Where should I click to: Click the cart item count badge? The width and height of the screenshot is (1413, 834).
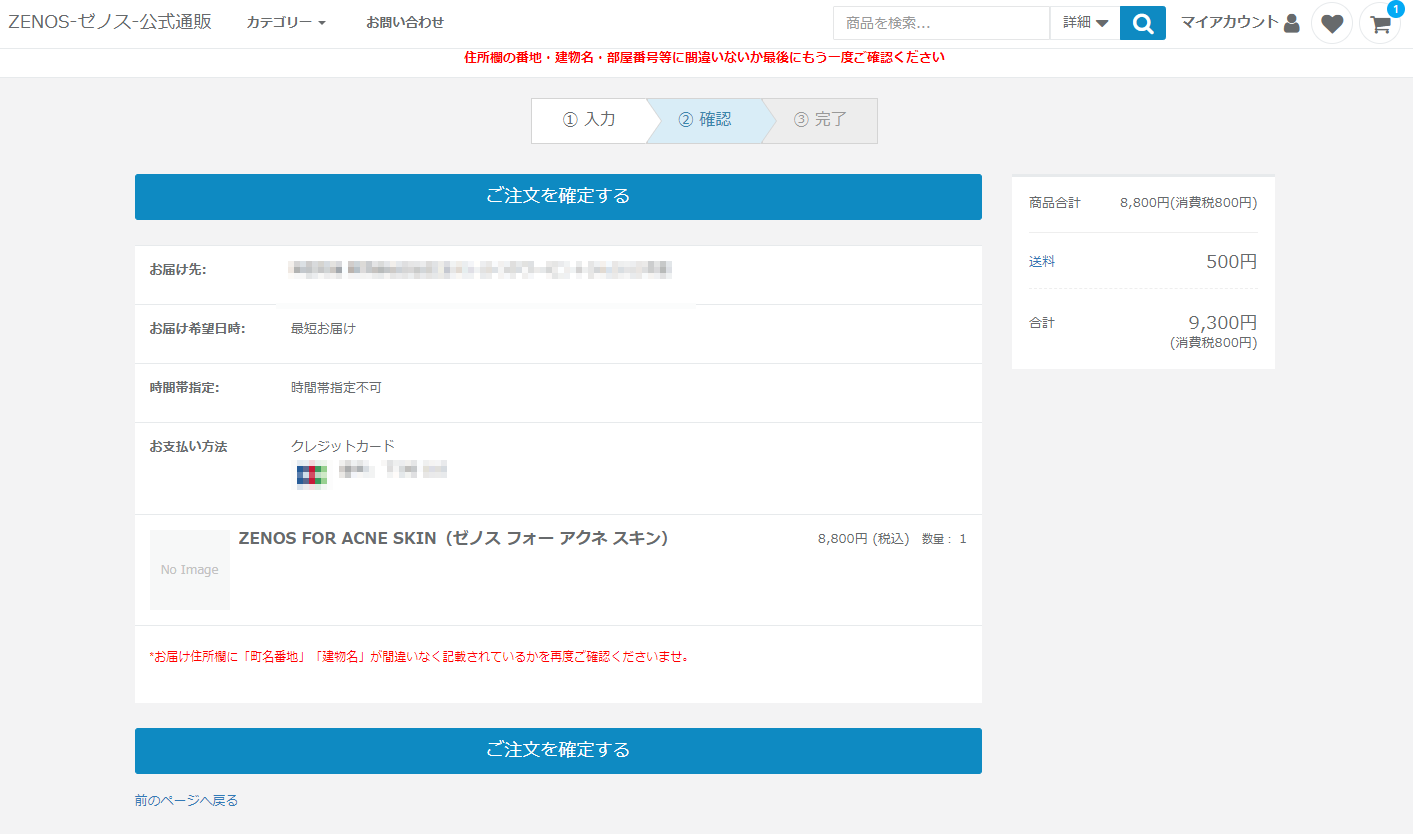[1395, 9]
